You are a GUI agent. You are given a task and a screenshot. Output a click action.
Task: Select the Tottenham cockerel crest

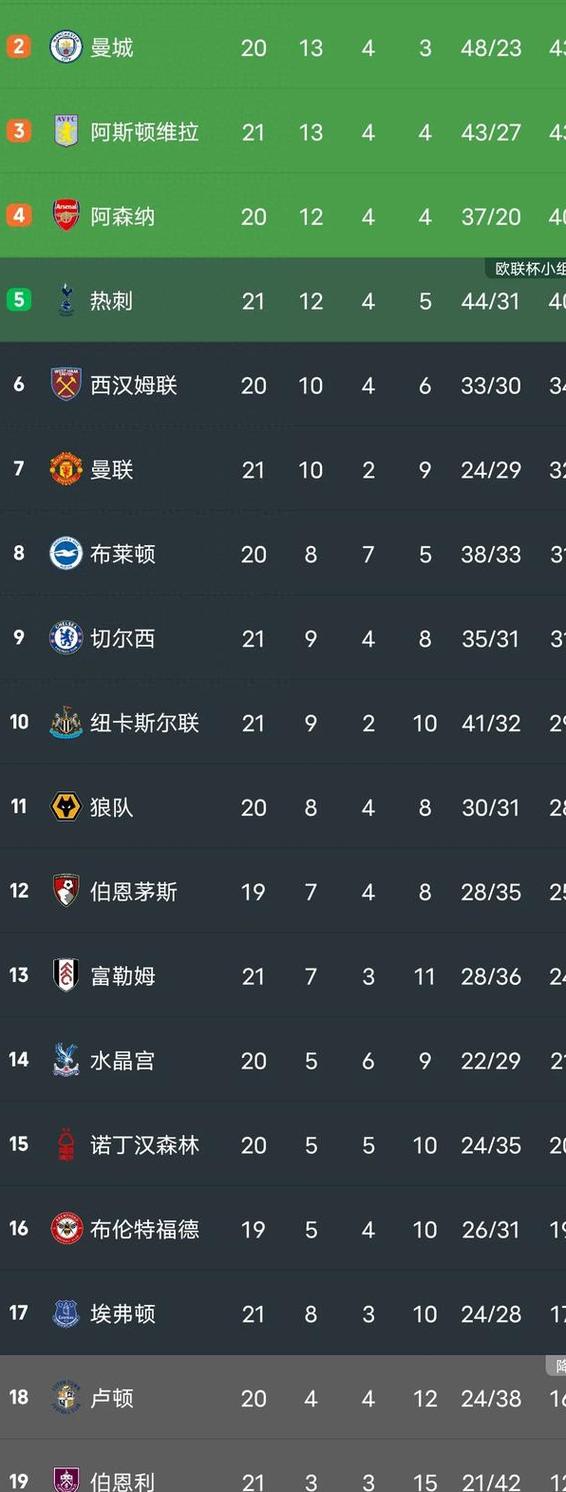[x=66, y=300]
